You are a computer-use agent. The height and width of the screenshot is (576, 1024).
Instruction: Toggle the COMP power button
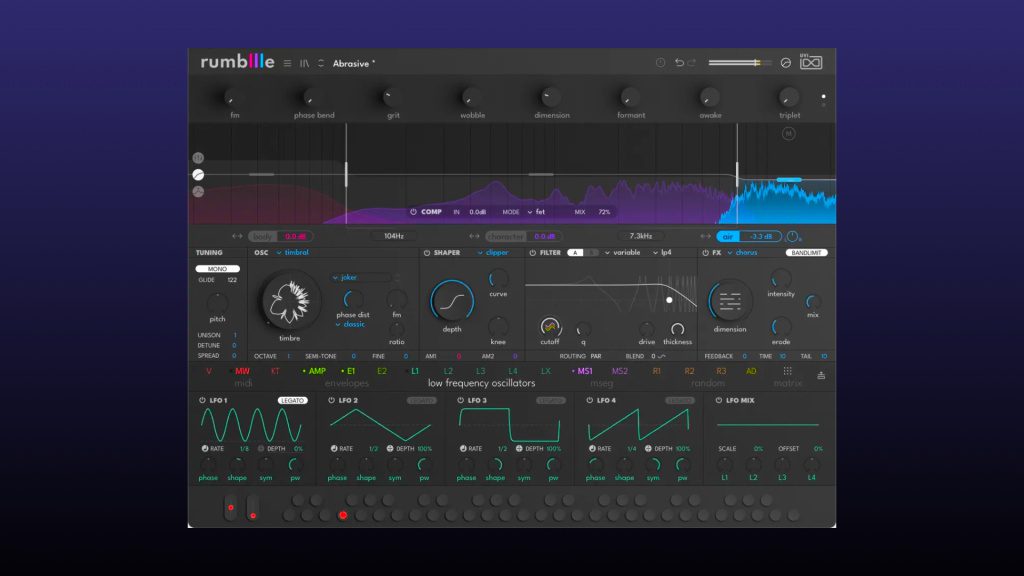pyautogui.click(x=413, y=212)
